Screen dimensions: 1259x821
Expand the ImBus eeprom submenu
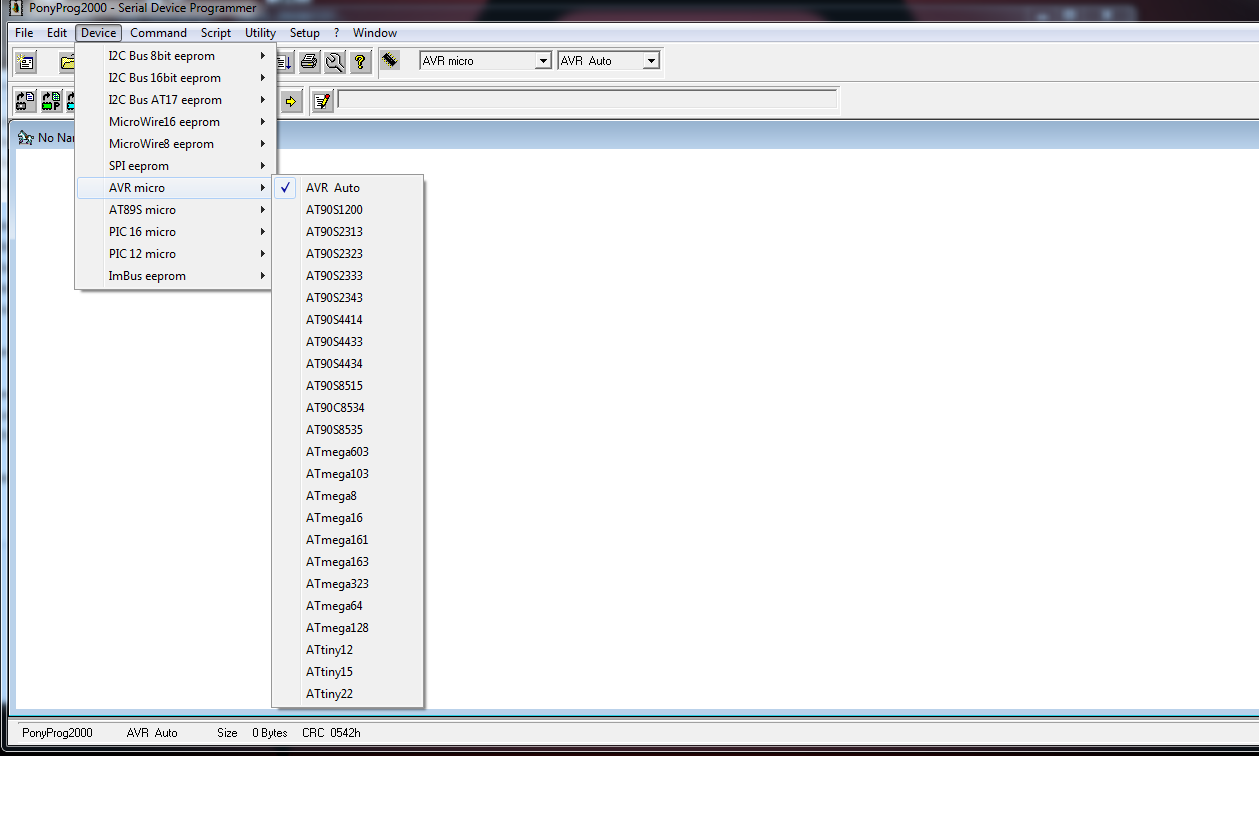click(x=175, y=276)
